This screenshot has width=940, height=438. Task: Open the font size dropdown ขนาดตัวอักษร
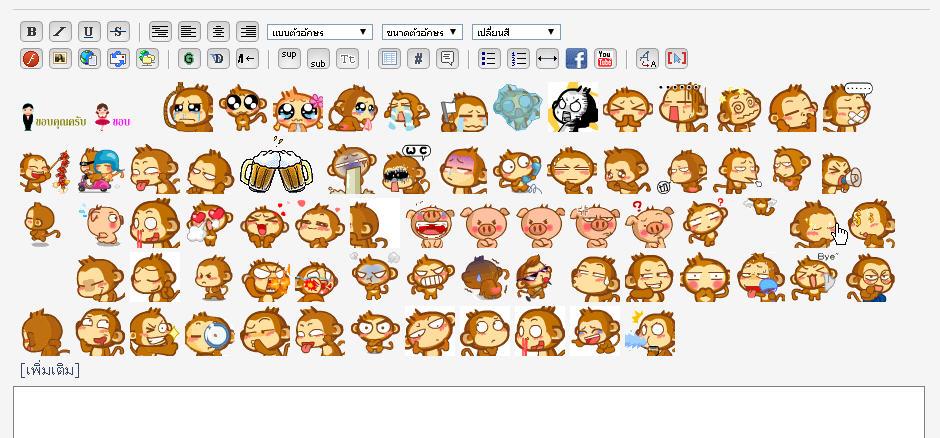(x=423, y=32)
